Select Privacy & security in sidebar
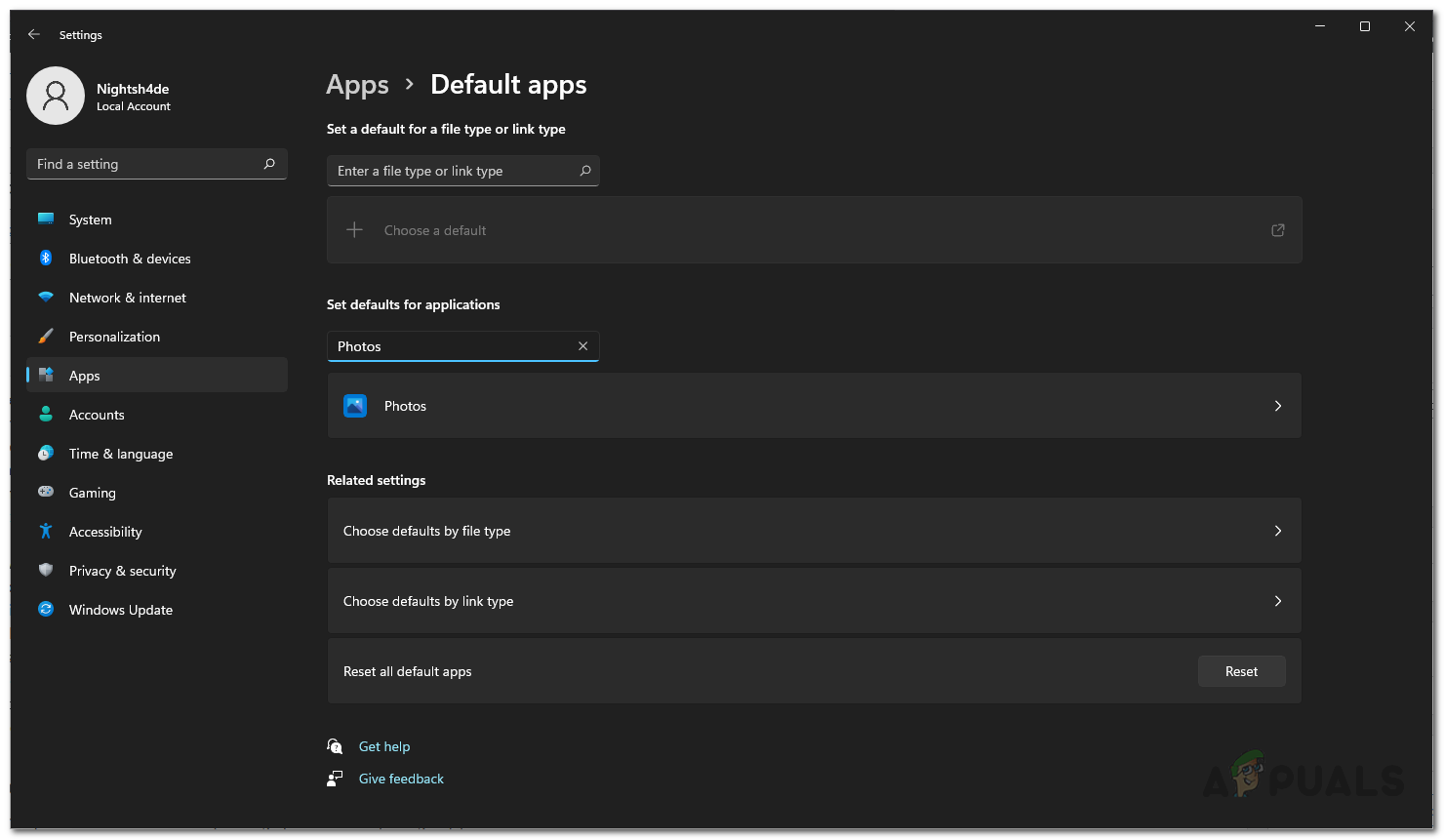This screenshot has width=1444, height=840. (122, 571)
